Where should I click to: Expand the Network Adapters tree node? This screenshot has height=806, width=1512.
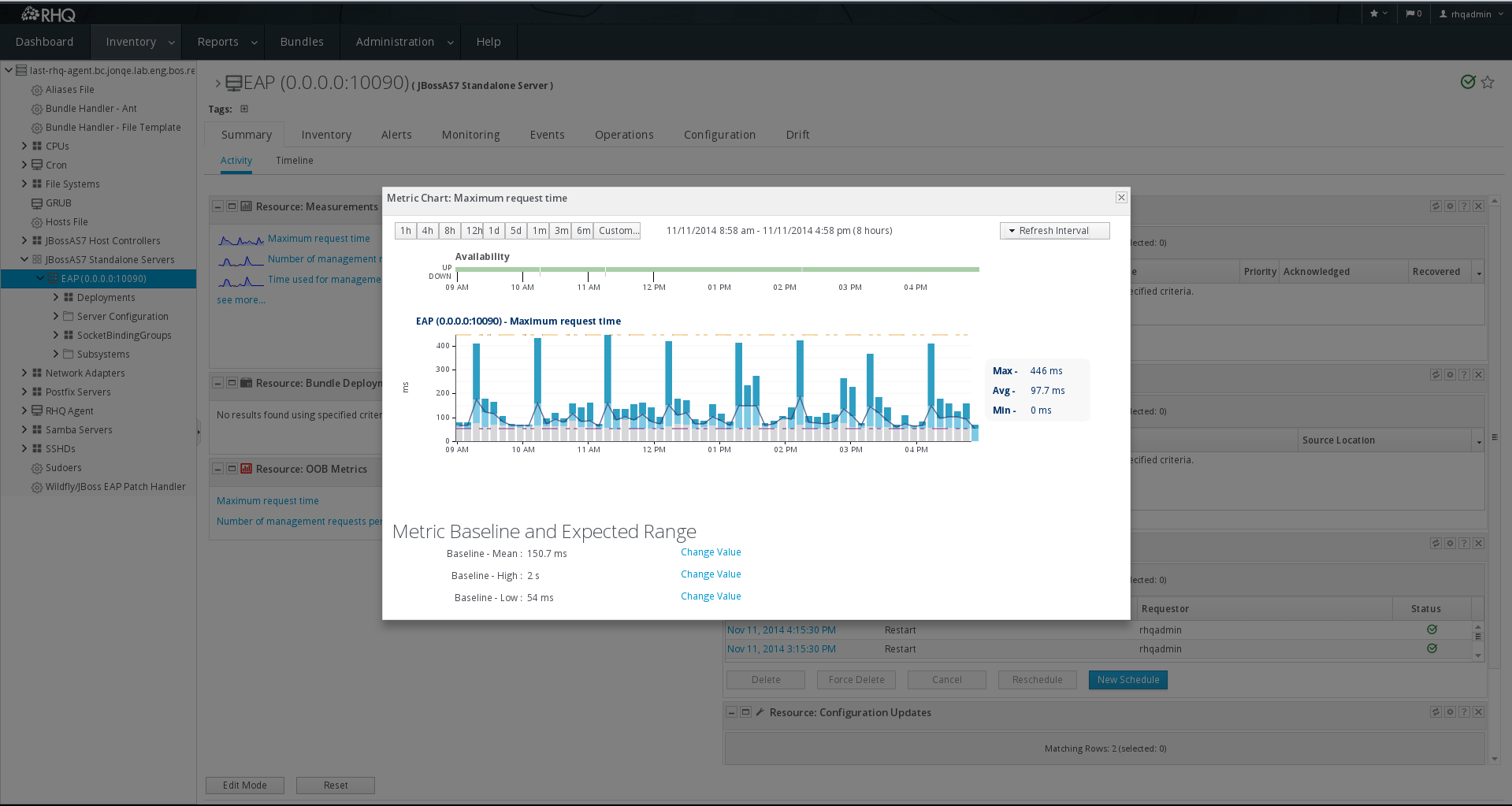(x=24, y=373)
